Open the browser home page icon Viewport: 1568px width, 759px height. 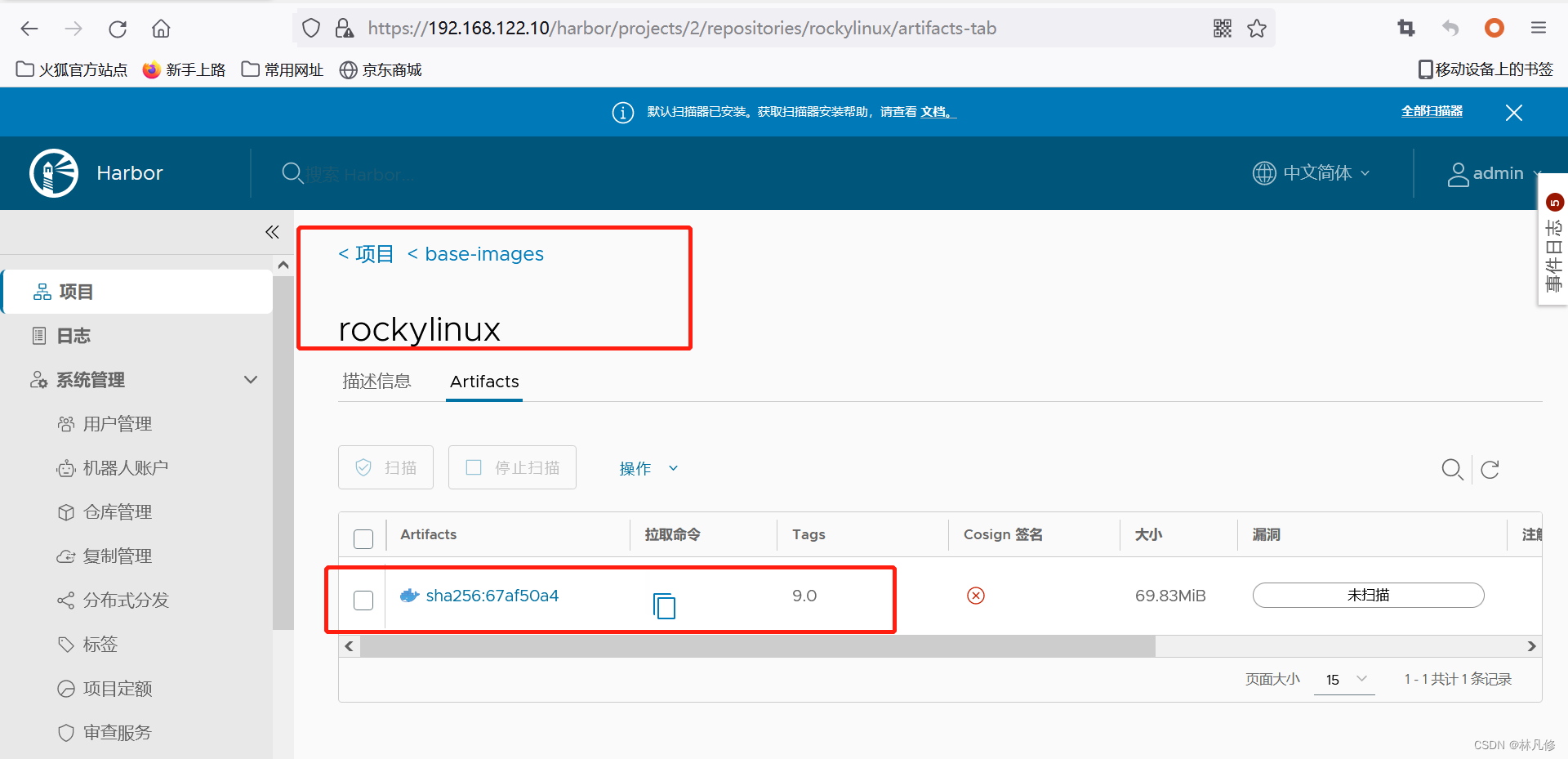(161, 29)
